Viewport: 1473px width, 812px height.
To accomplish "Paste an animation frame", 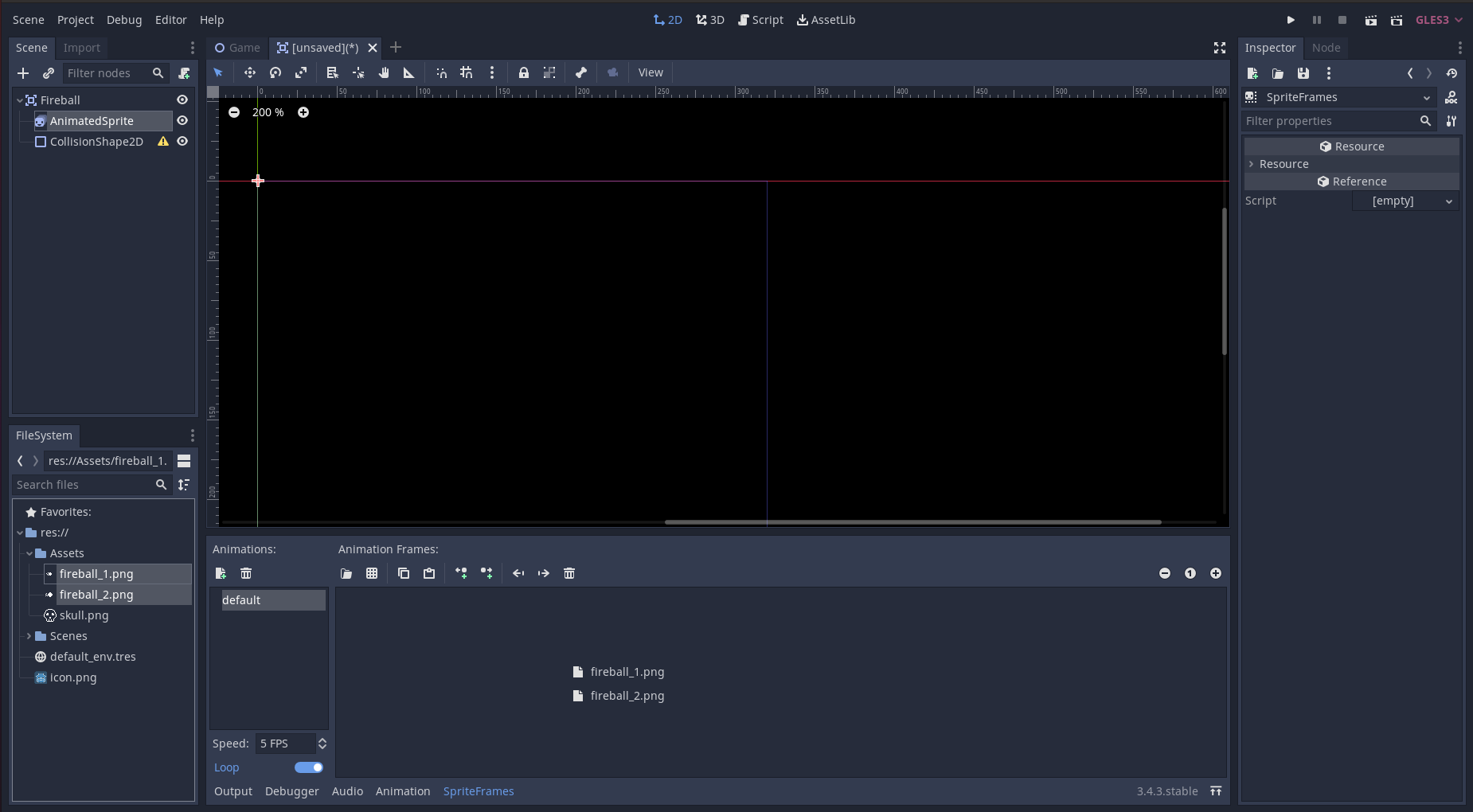I will [x=429, y=573].
